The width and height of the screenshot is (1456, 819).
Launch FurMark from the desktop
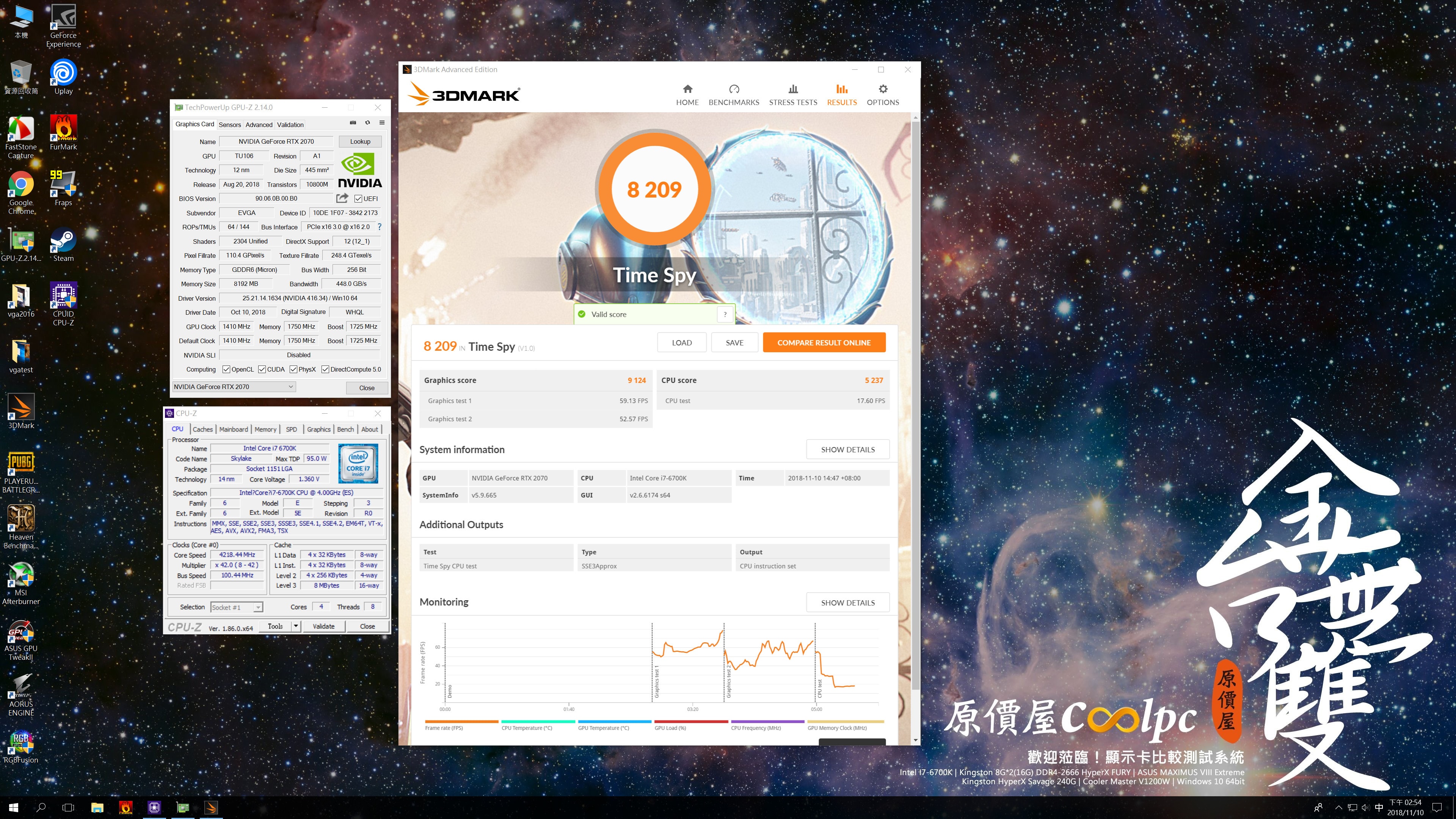pos(63,132)
